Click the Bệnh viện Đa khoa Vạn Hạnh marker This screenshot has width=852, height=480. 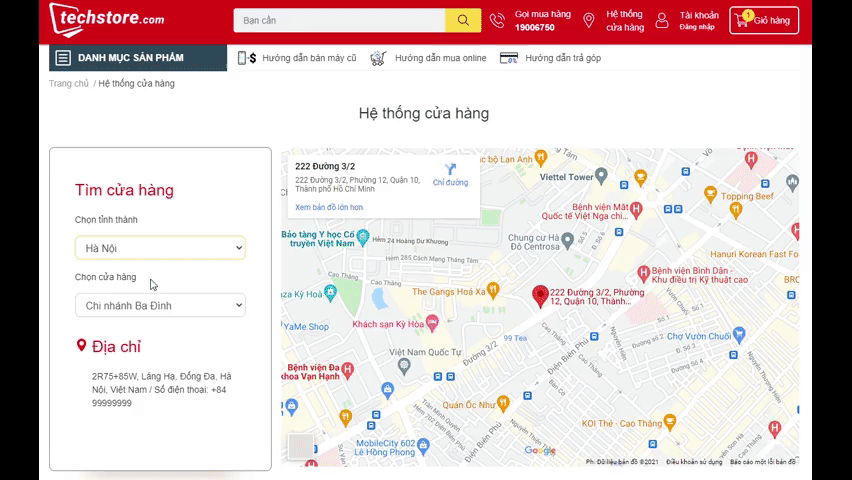(x=347, y=370)
